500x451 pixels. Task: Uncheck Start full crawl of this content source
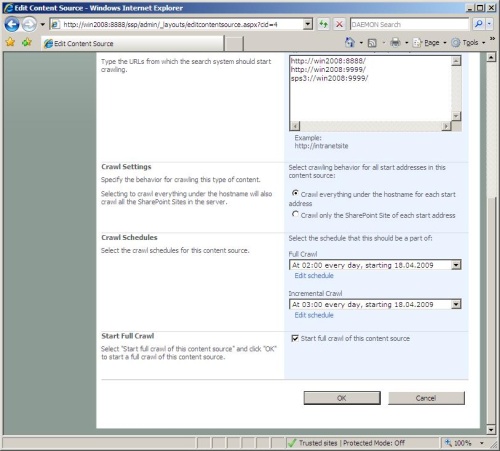[x=295, y=338]
